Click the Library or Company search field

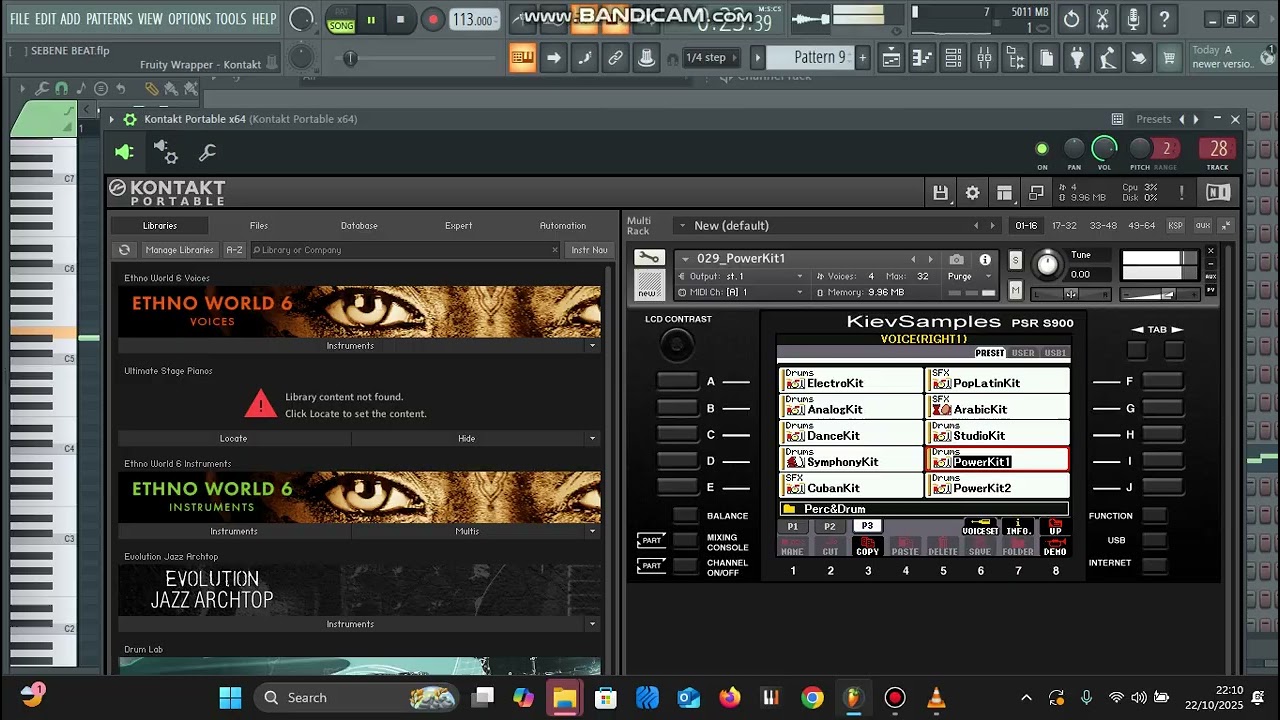coord(404,250)
